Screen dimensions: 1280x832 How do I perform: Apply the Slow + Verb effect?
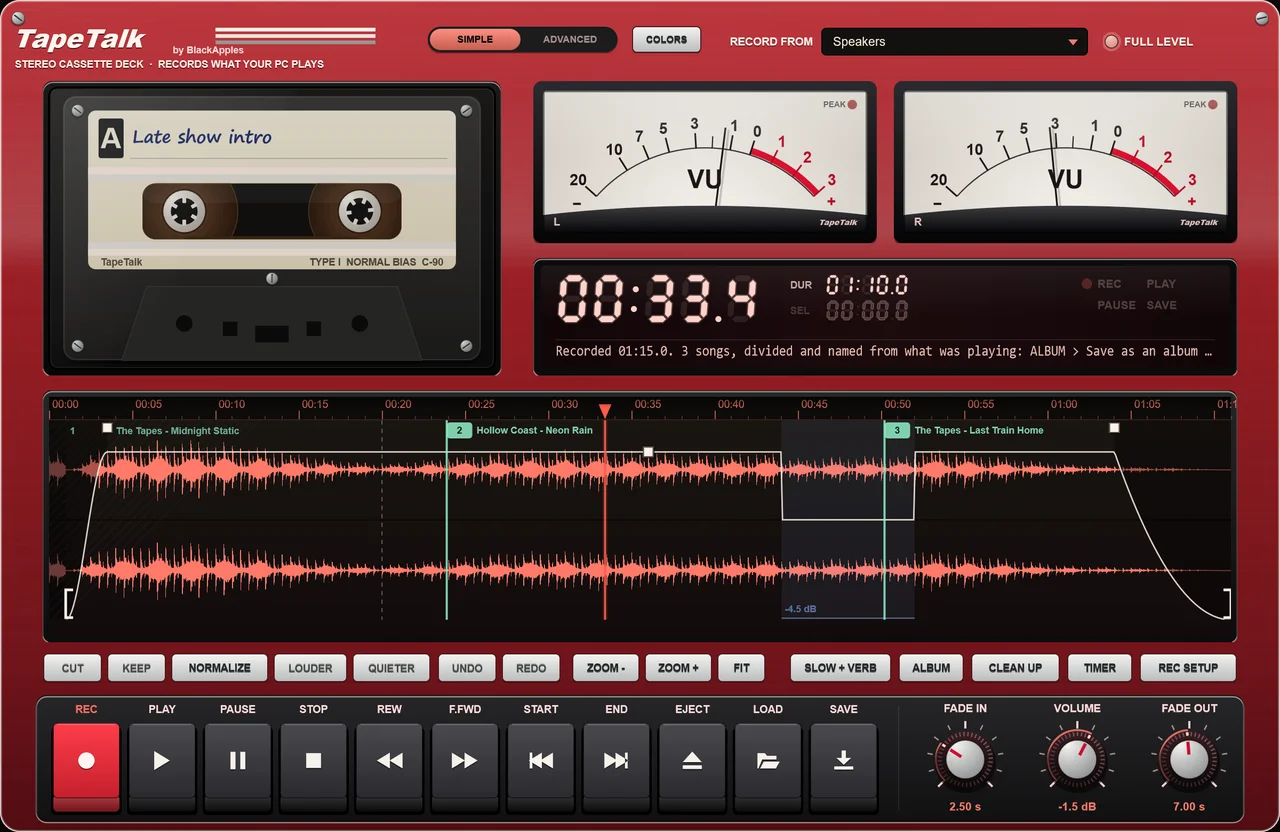pyautogui.click(x=840, y=668)
